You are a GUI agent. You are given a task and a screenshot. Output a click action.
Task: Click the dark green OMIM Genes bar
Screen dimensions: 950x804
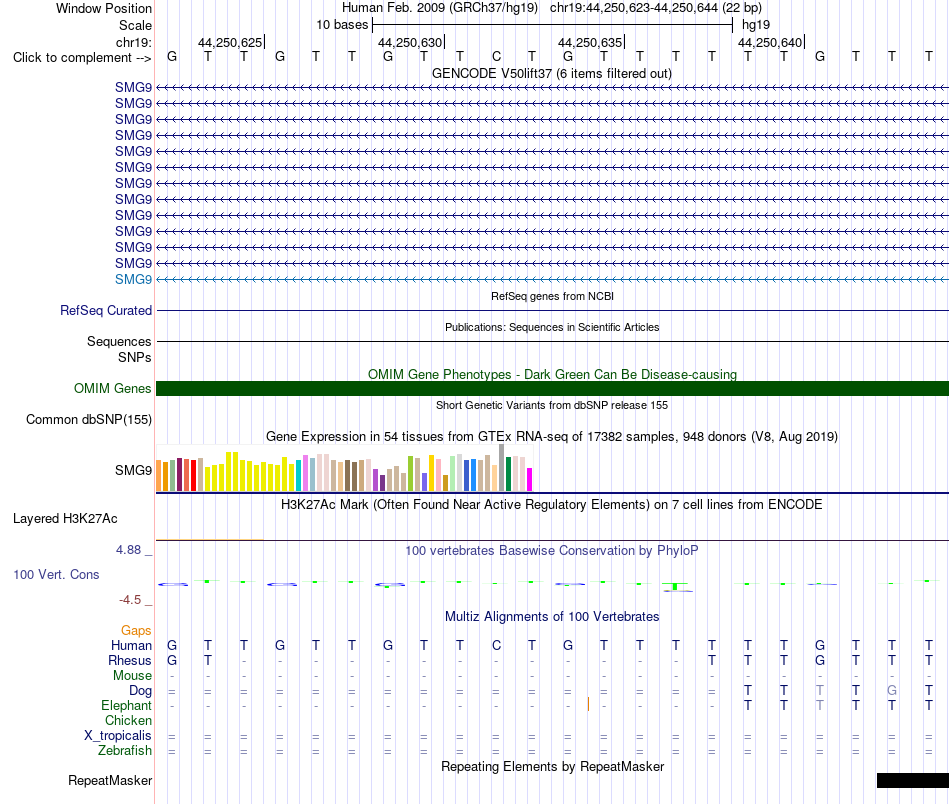pyautogui.click(x=552, y=388)
